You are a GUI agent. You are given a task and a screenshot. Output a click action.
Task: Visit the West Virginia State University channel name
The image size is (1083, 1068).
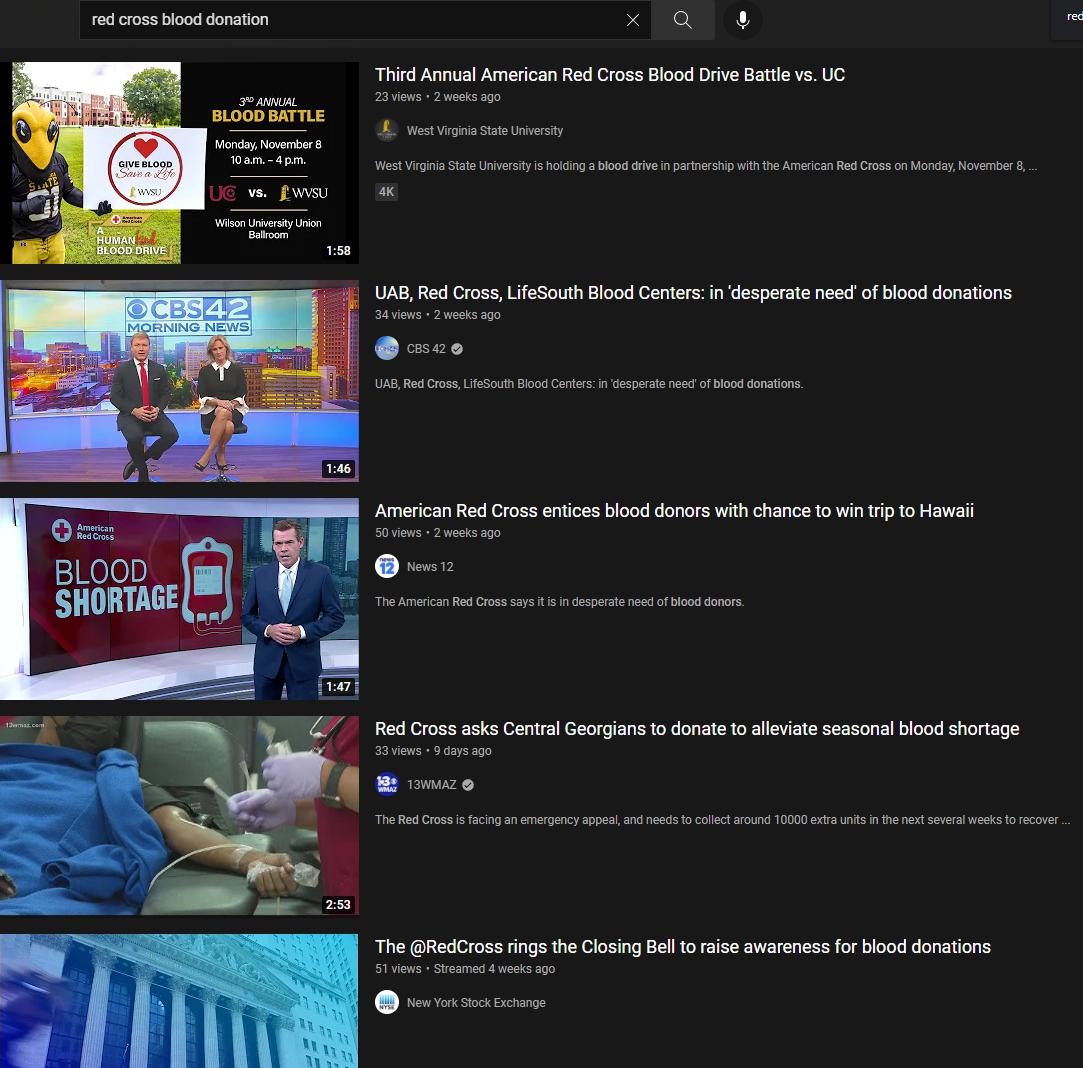tap(485, 131)
